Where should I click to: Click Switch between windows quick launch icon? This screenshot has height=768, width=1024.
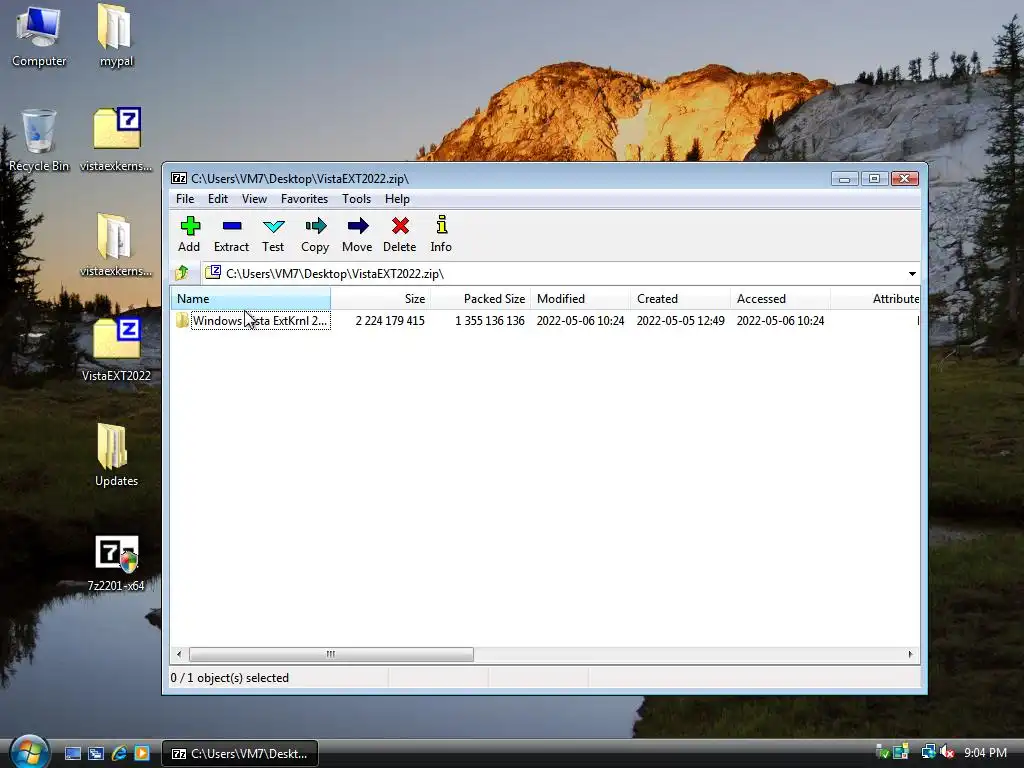click(x=96, y=754)
